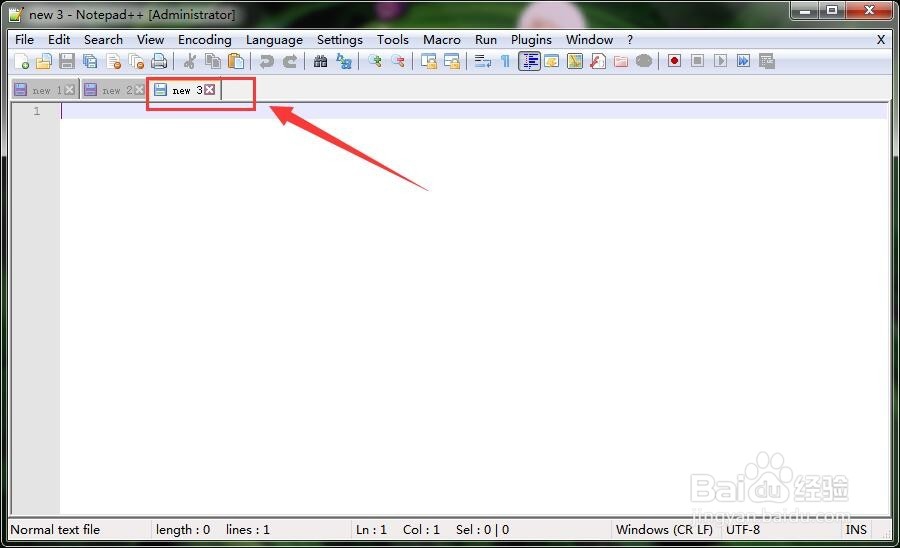This screenshot has width=900, height=548.
Task: Toggle Word wrap in the toolbar
Action: pos(483,61)
